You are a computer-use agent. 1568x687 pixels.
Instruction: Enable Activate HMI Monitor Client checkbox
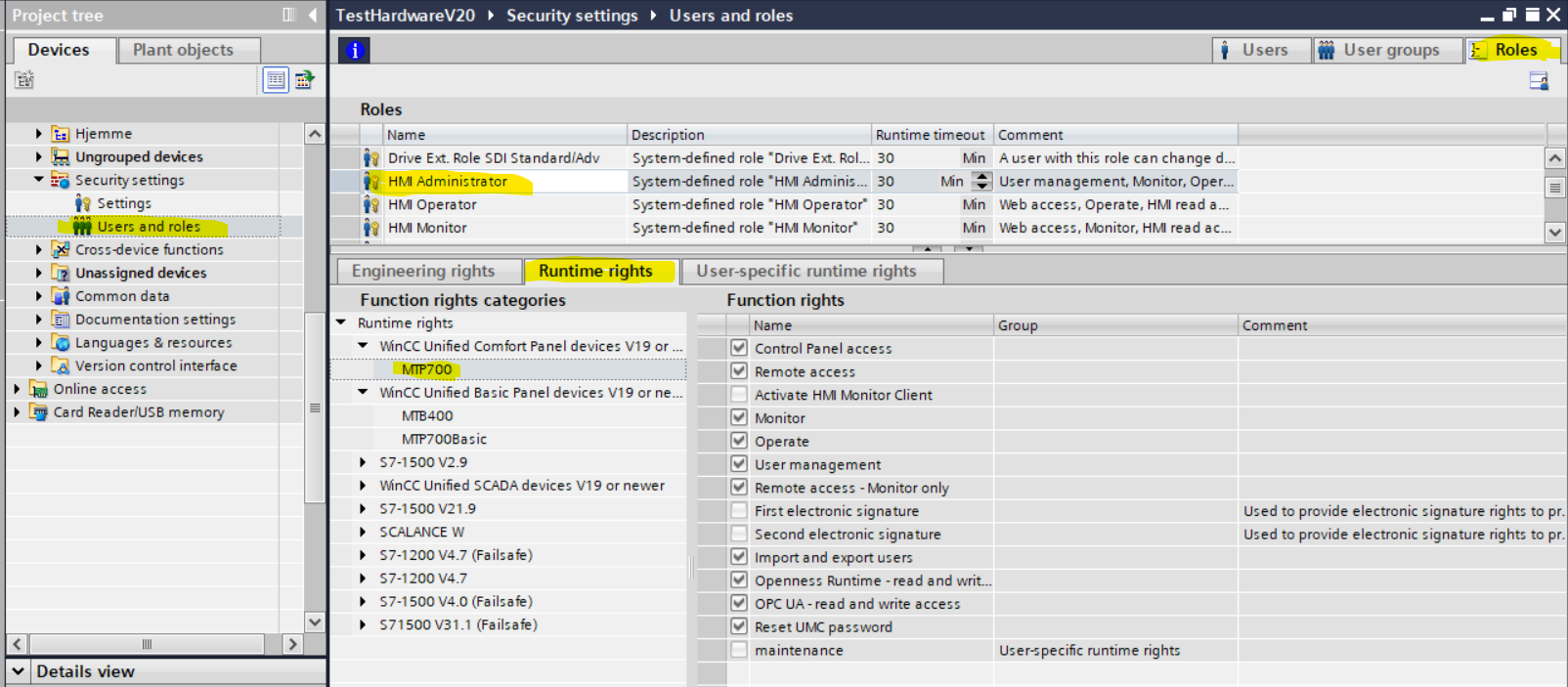pyautogui.click(x=739, y=395)
